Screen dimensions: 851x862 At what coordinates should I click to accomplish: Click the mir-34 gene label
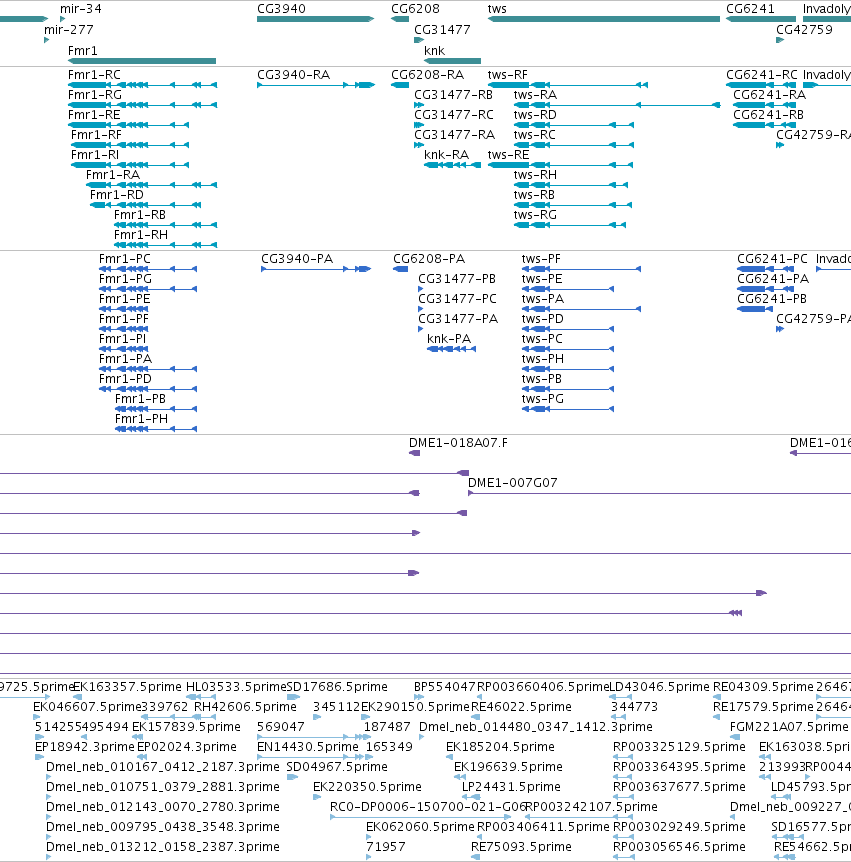[x=81, y=9]
